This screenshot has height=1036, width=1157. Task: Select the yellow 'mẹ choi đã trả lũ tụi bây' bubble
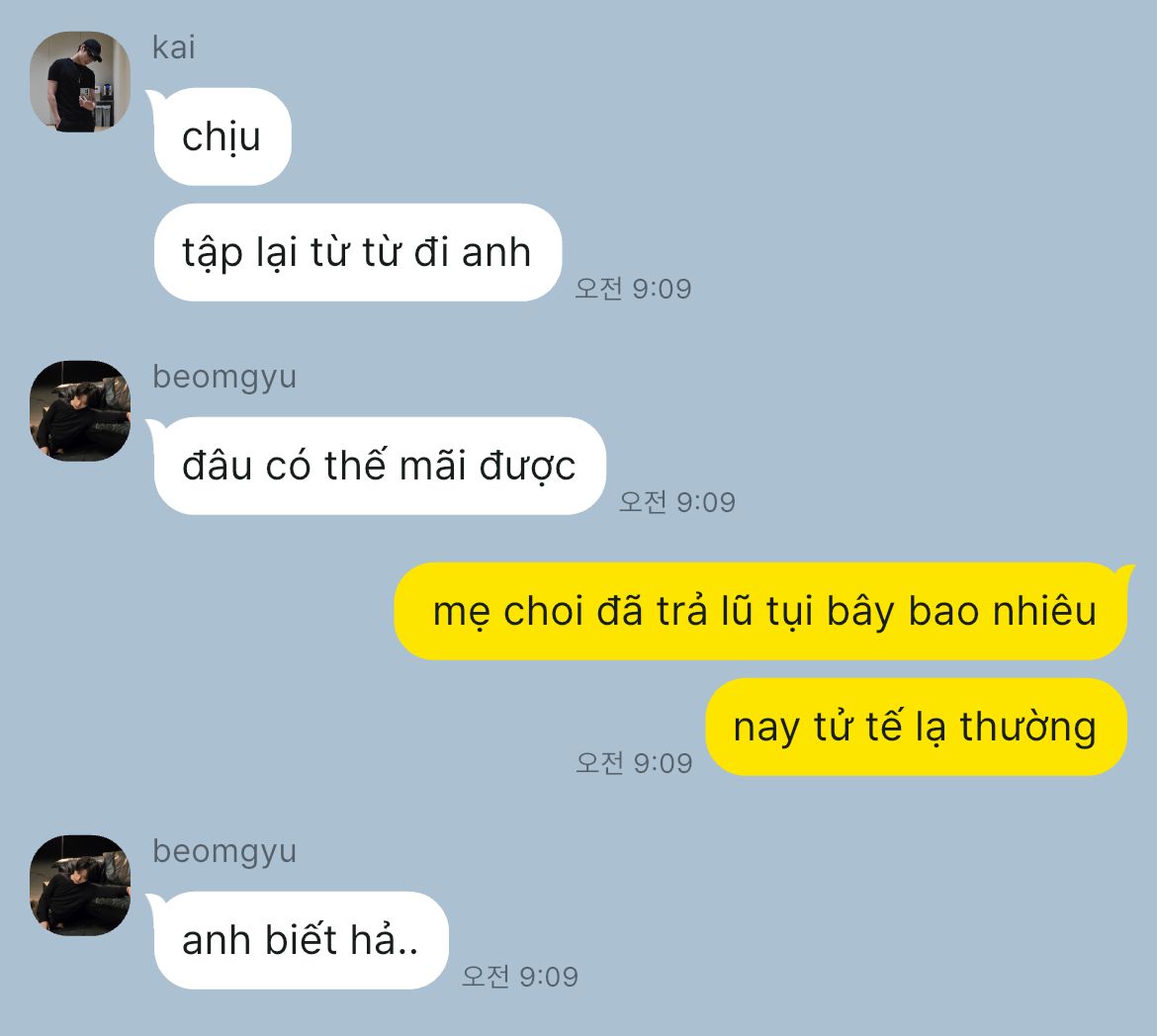point(763,611)
